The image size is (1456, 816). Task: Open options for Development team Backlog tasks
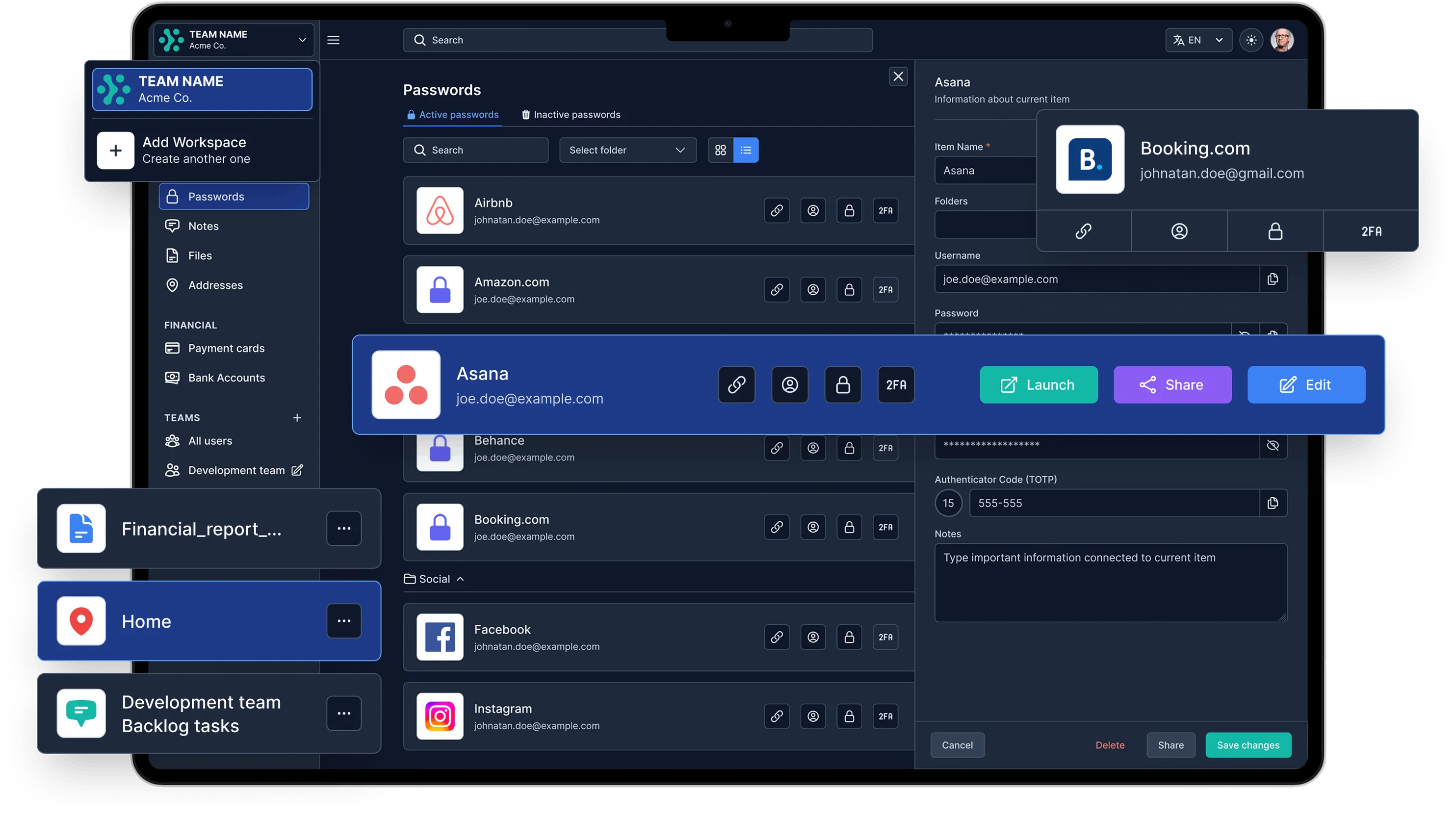[344, 713]
